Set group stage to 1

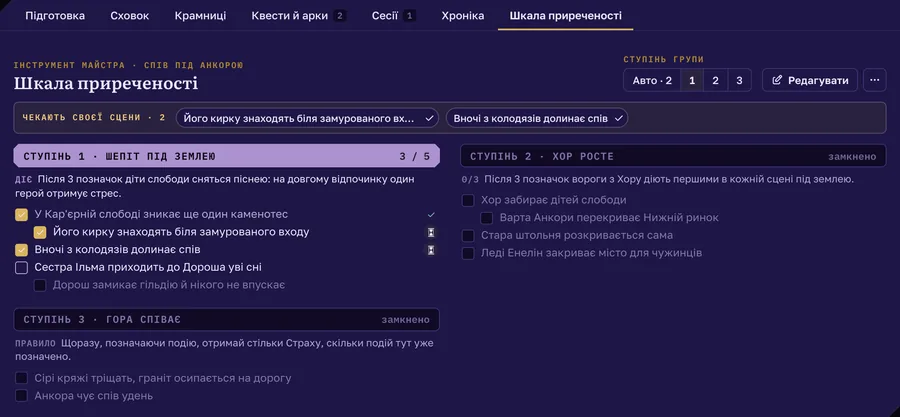(692, 80)
